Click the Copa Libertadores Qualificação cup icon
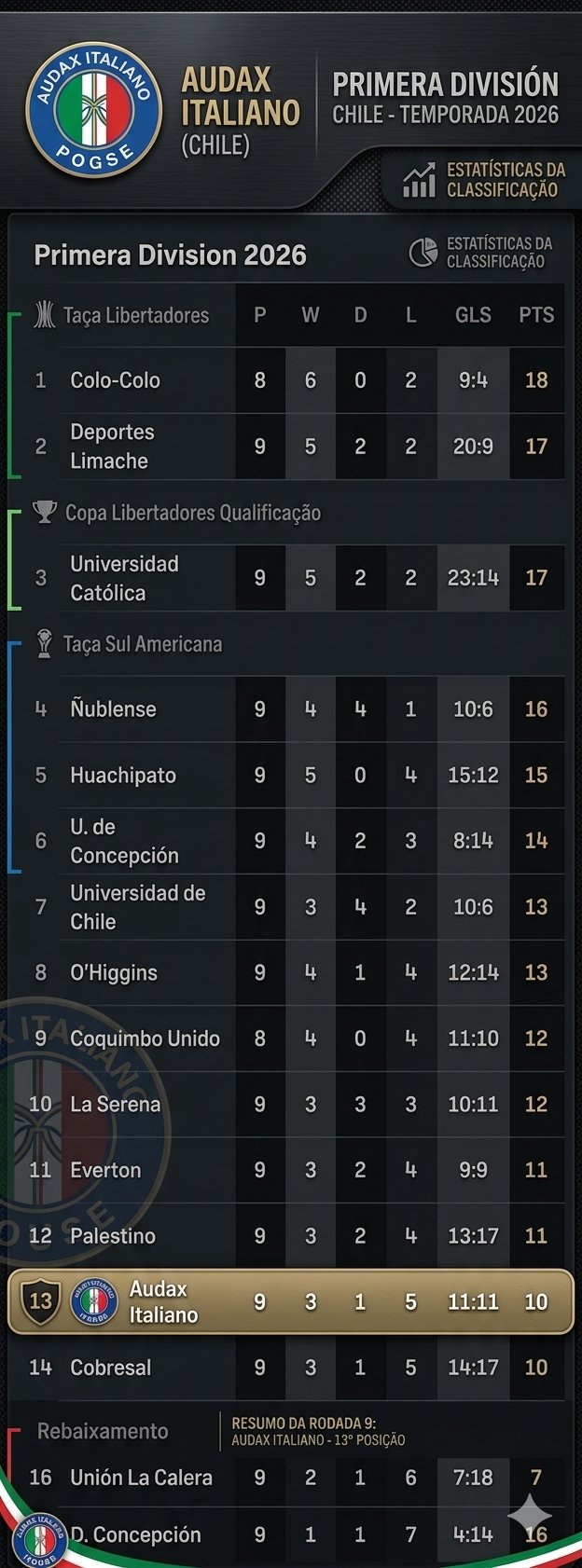 (x=45, y=512)
